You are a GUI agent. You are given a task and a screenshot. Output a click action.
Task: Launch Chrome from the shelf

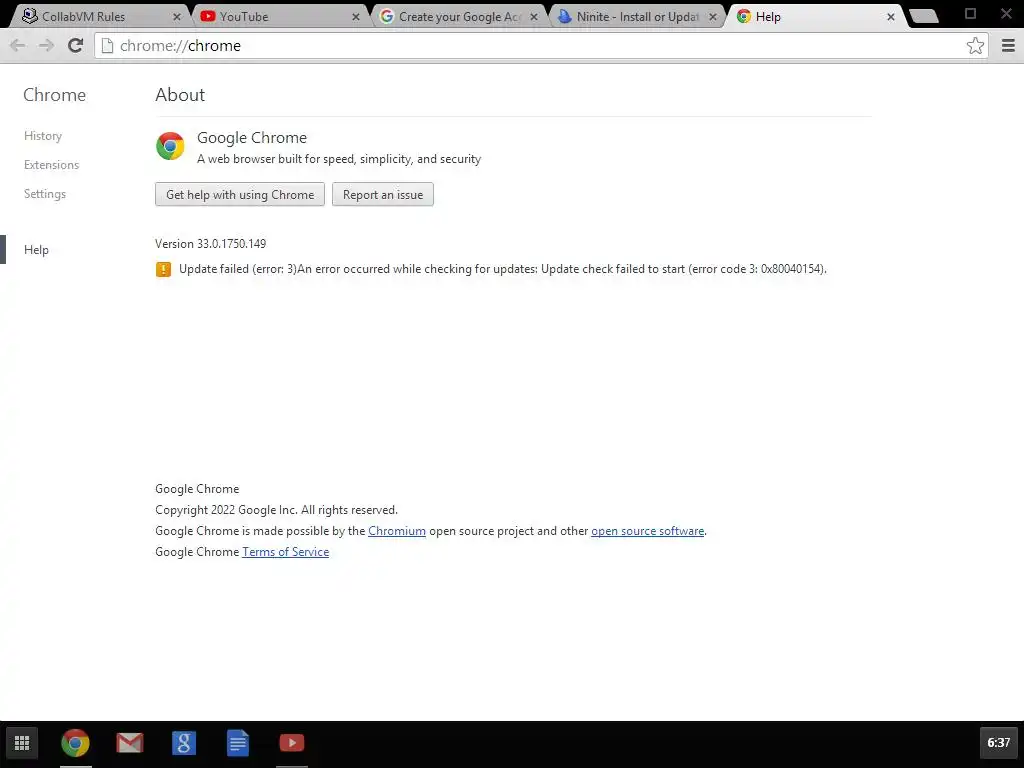76,743
